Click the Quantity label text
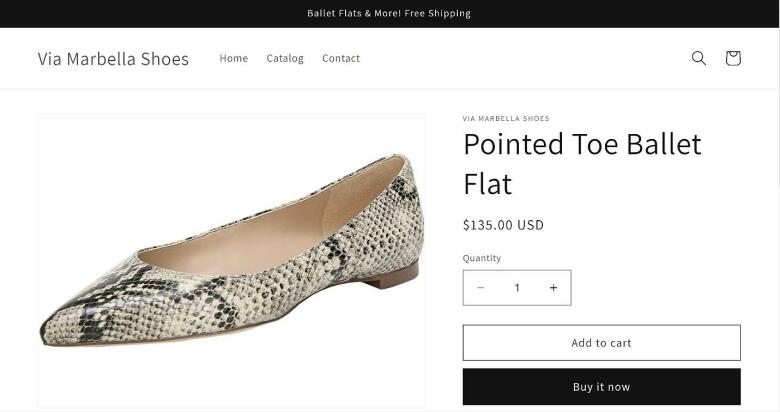 point(482,258)
